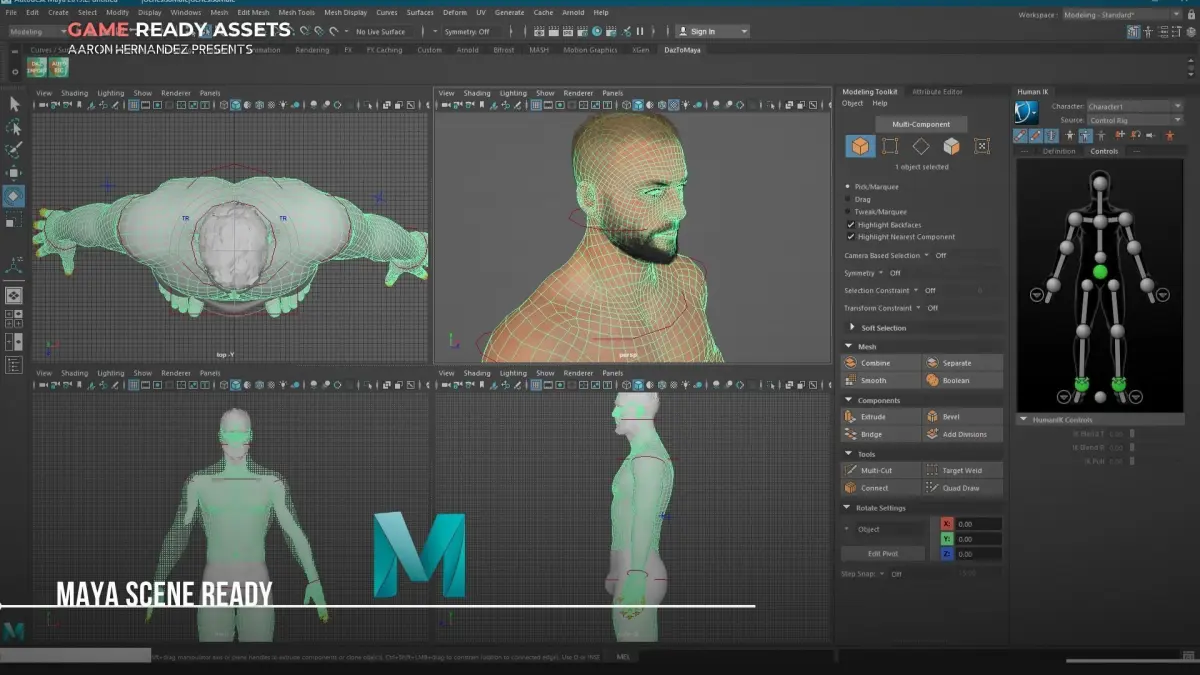The width and height of the screenshot is (1200, 675).
Task: Pick the Paint selection tool in toolbox
Action: [14, 150]
